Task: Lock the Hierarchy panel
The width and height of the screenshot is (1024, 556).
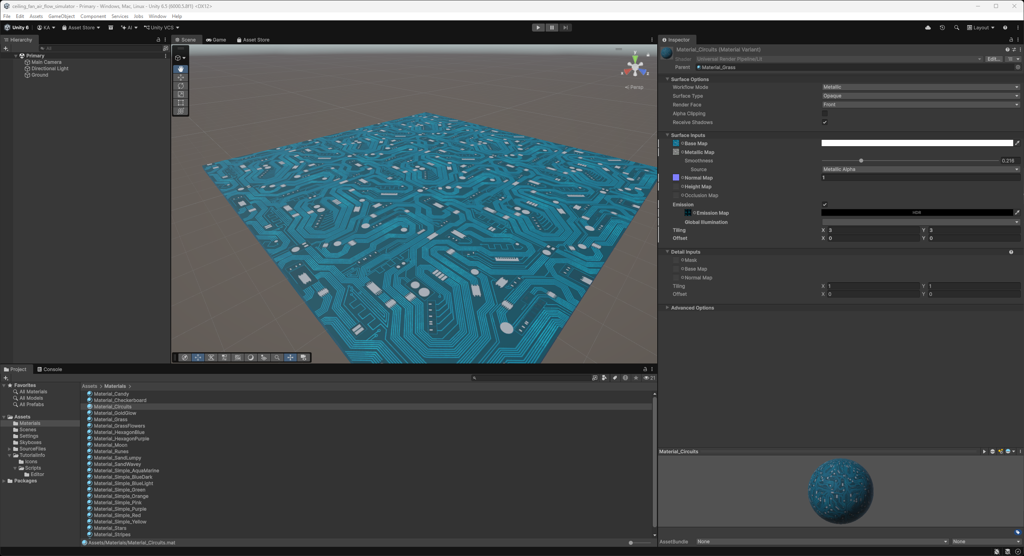Action: [158, 40]
